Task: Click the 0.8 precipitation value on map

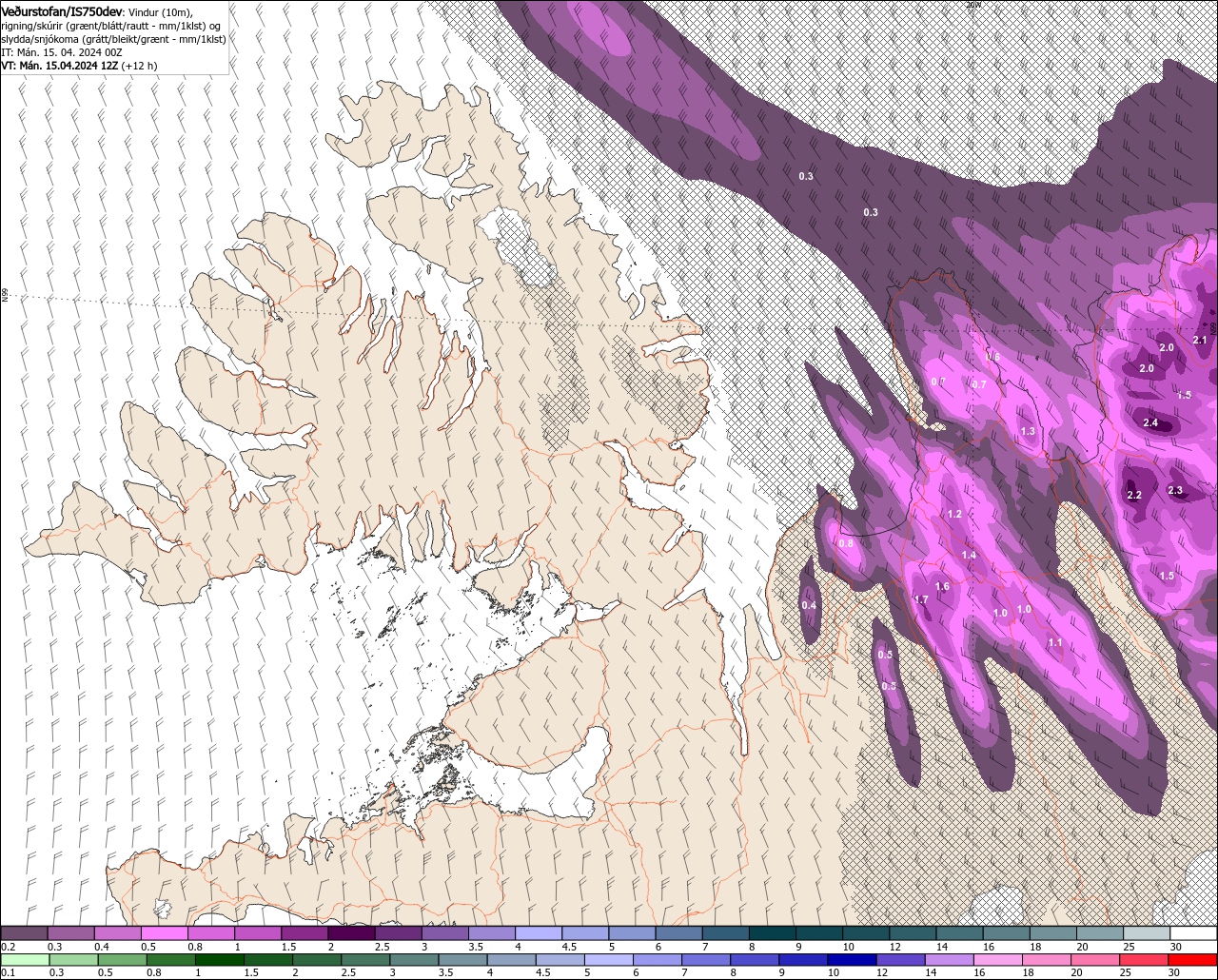Action: pos(846,543)
